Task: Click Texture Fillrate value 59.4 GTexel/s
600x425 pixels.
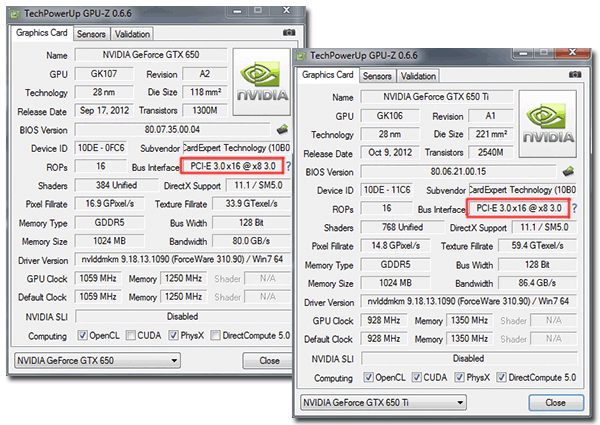Action: coord(537,246)
